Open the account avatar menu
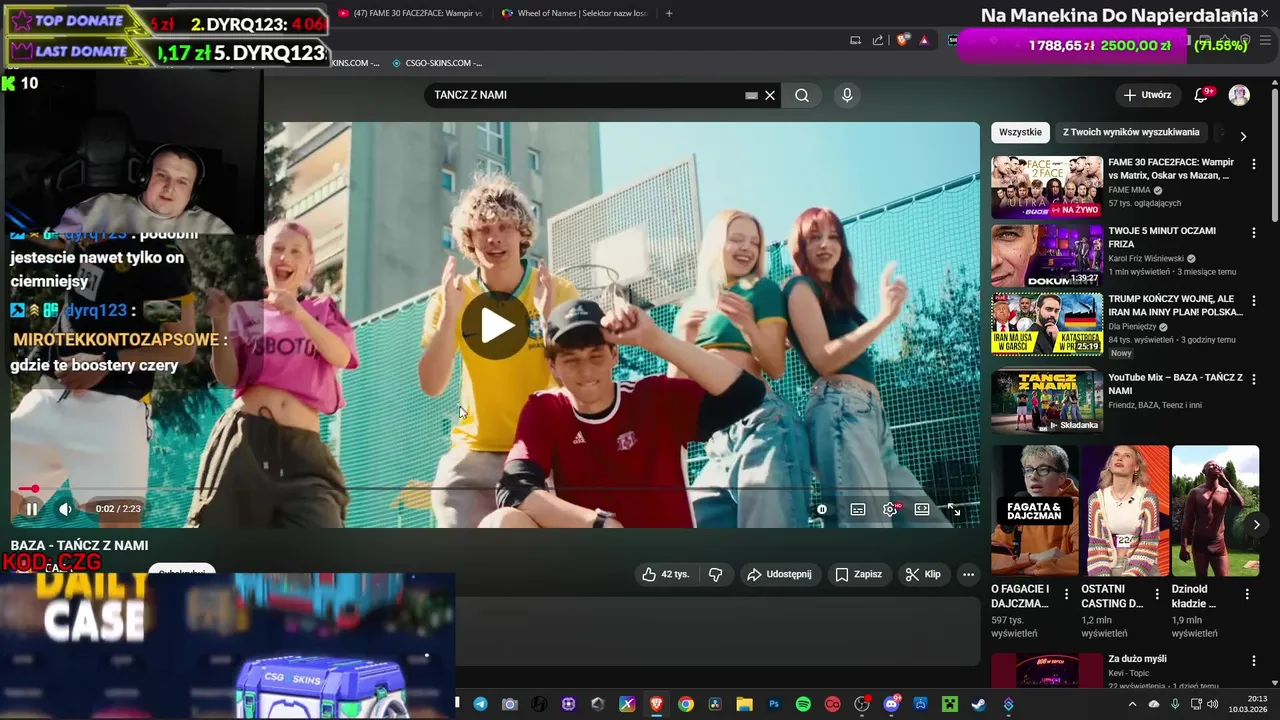 pyautogui.click(x=1239, y=95)
